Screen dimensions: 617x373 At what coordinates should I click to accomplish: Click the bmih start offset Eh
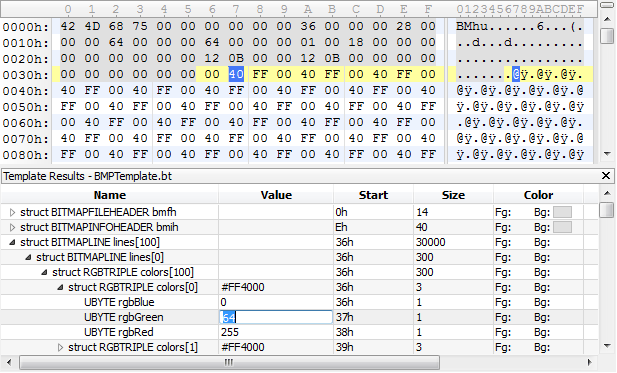341,227
